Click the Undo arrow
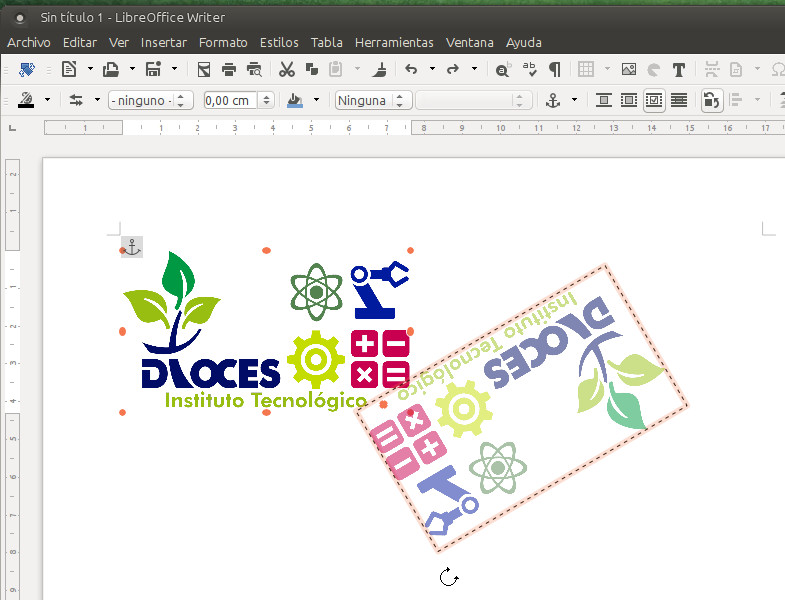The image size is (785, 600). 411,69
